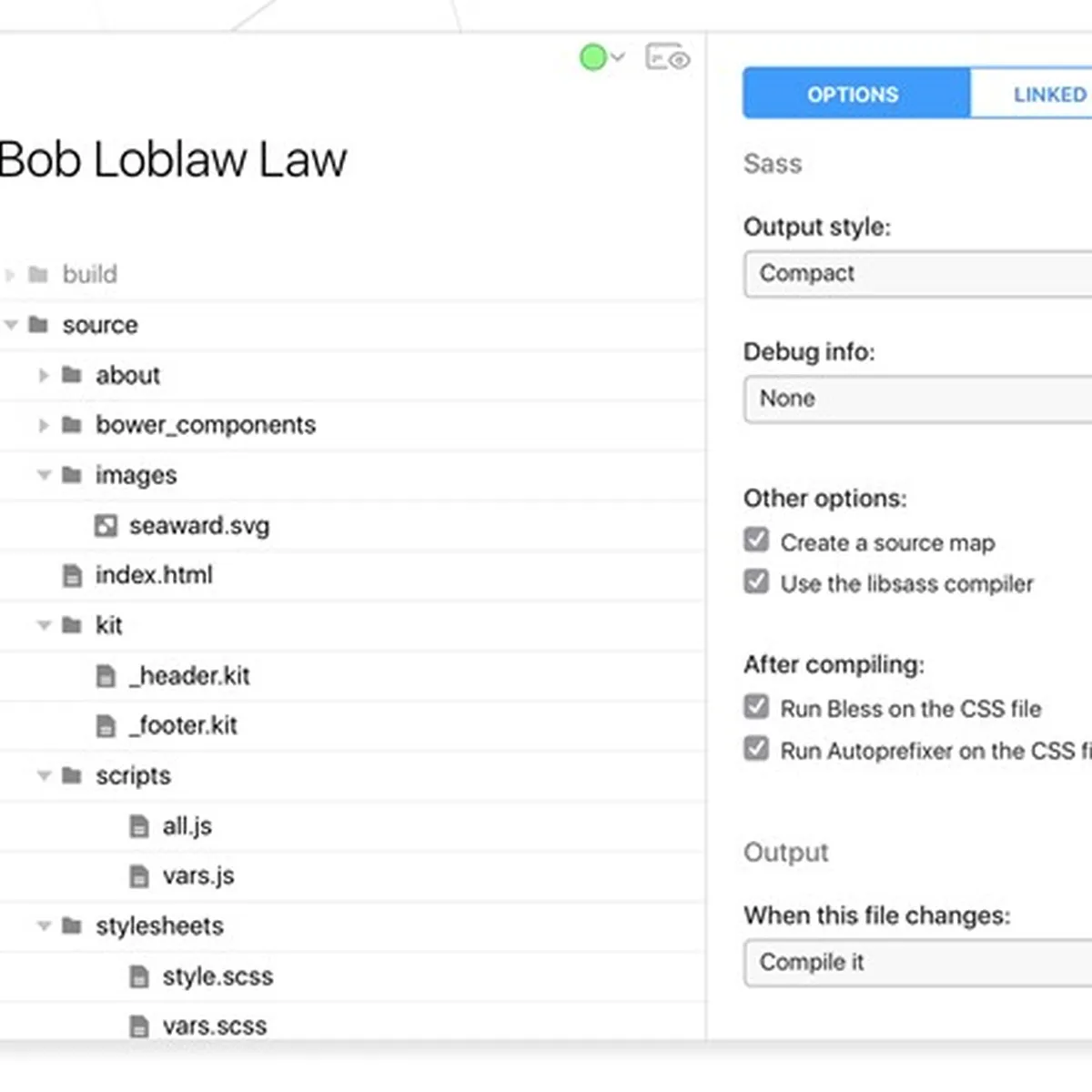The image size is (1092, 1092).
Task: Click the stylesheets folder name
Action: click(x=159, y=925)
